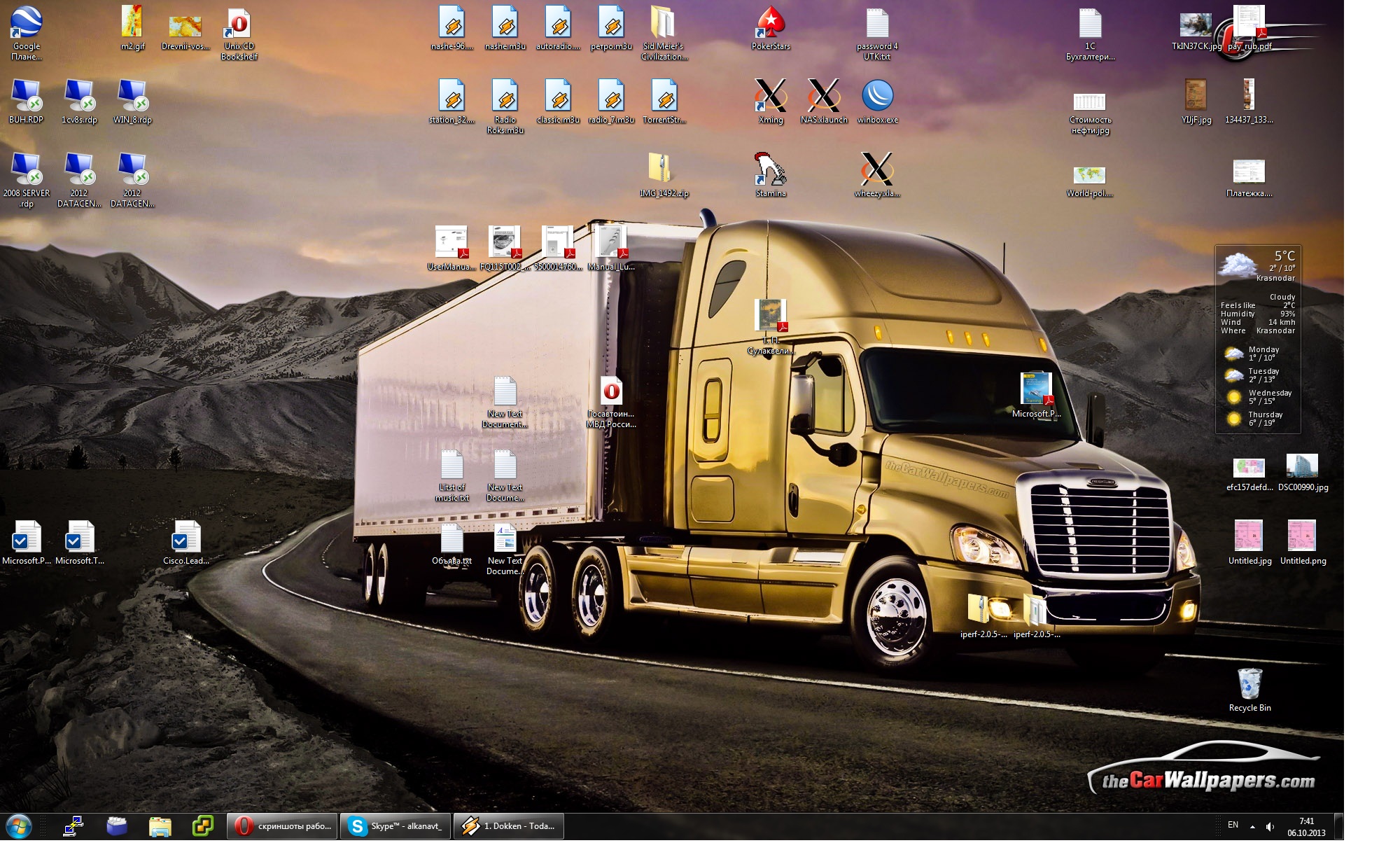Select the Untitled.png image
Viewport: 1400px width, 843px height.
click(1303, 543)
